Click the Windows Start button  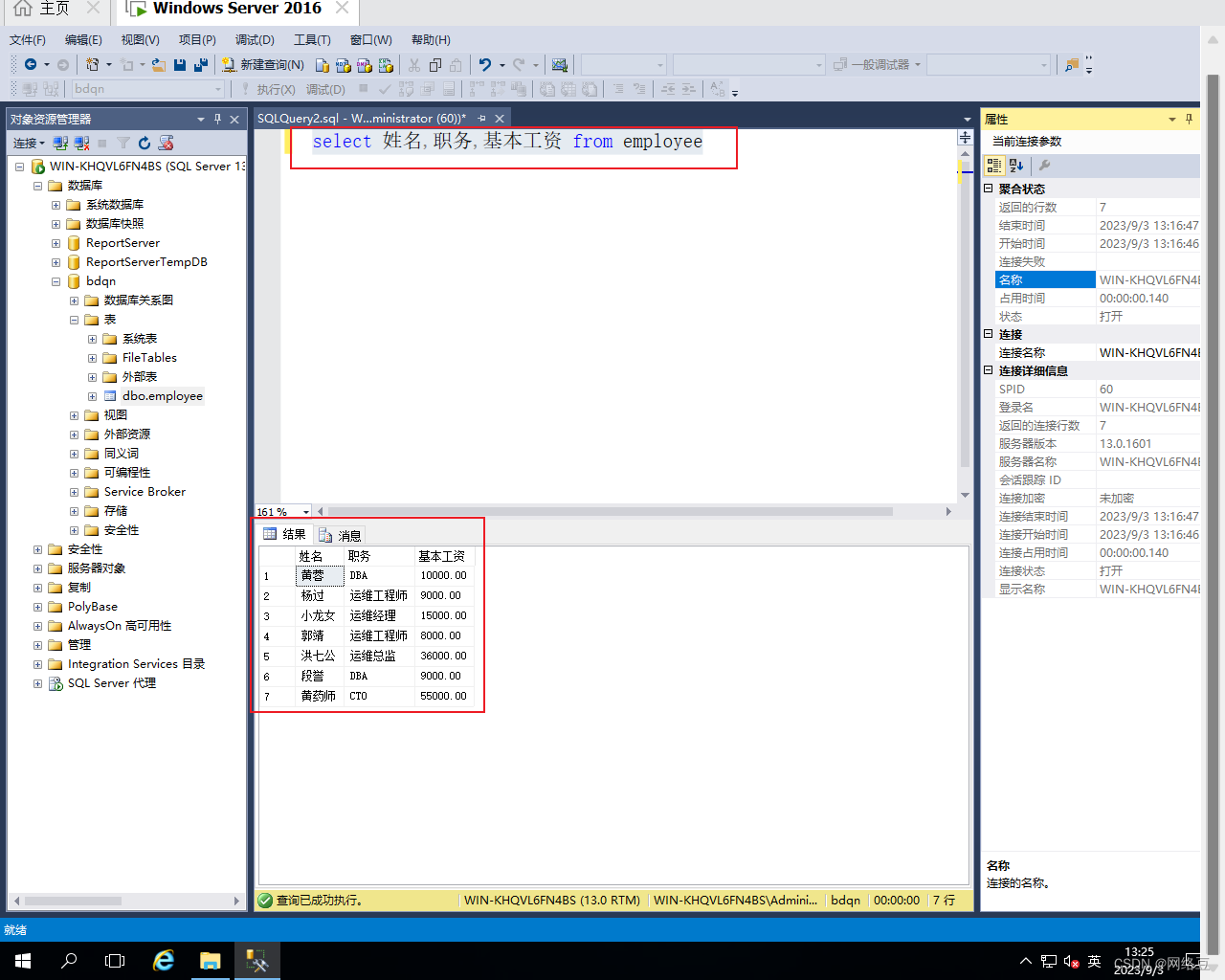(x=23, y=960)
